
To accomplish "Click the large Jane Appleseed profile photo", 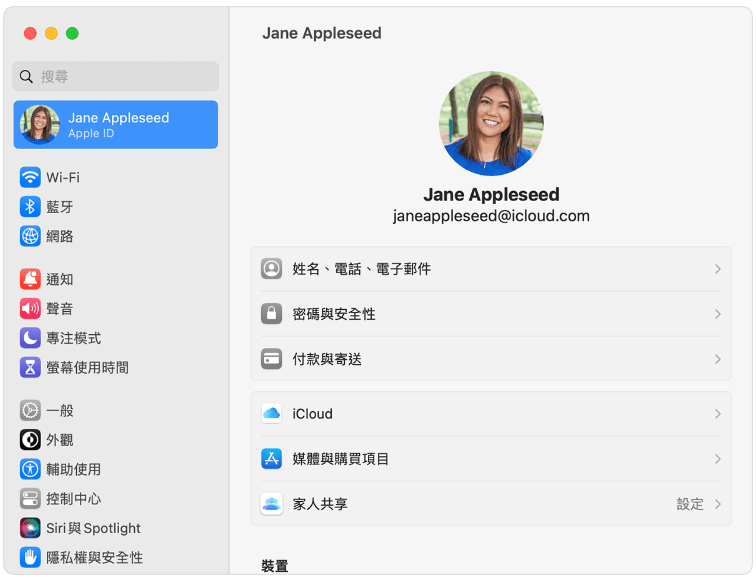I will tap(491, 123).
